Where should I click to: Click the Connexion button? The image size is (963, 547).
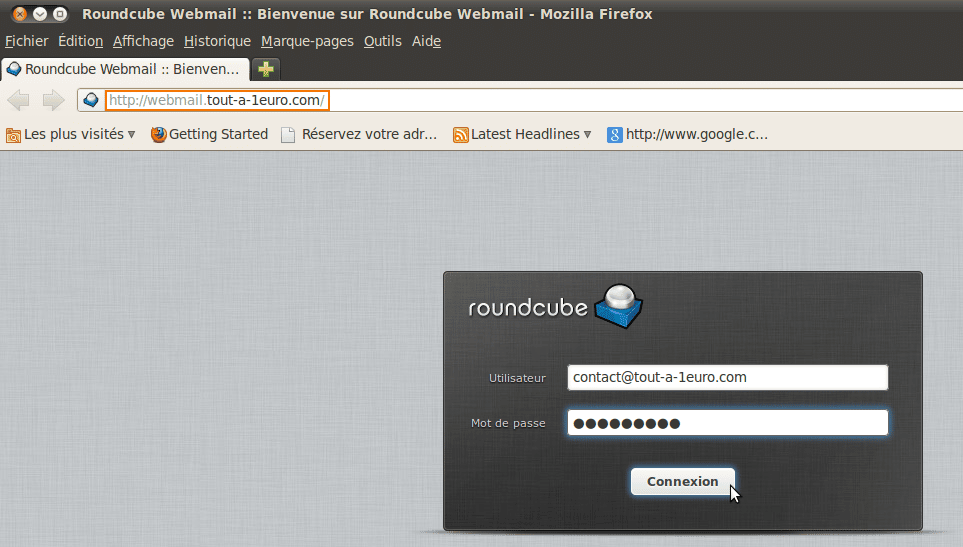[682, 481]
